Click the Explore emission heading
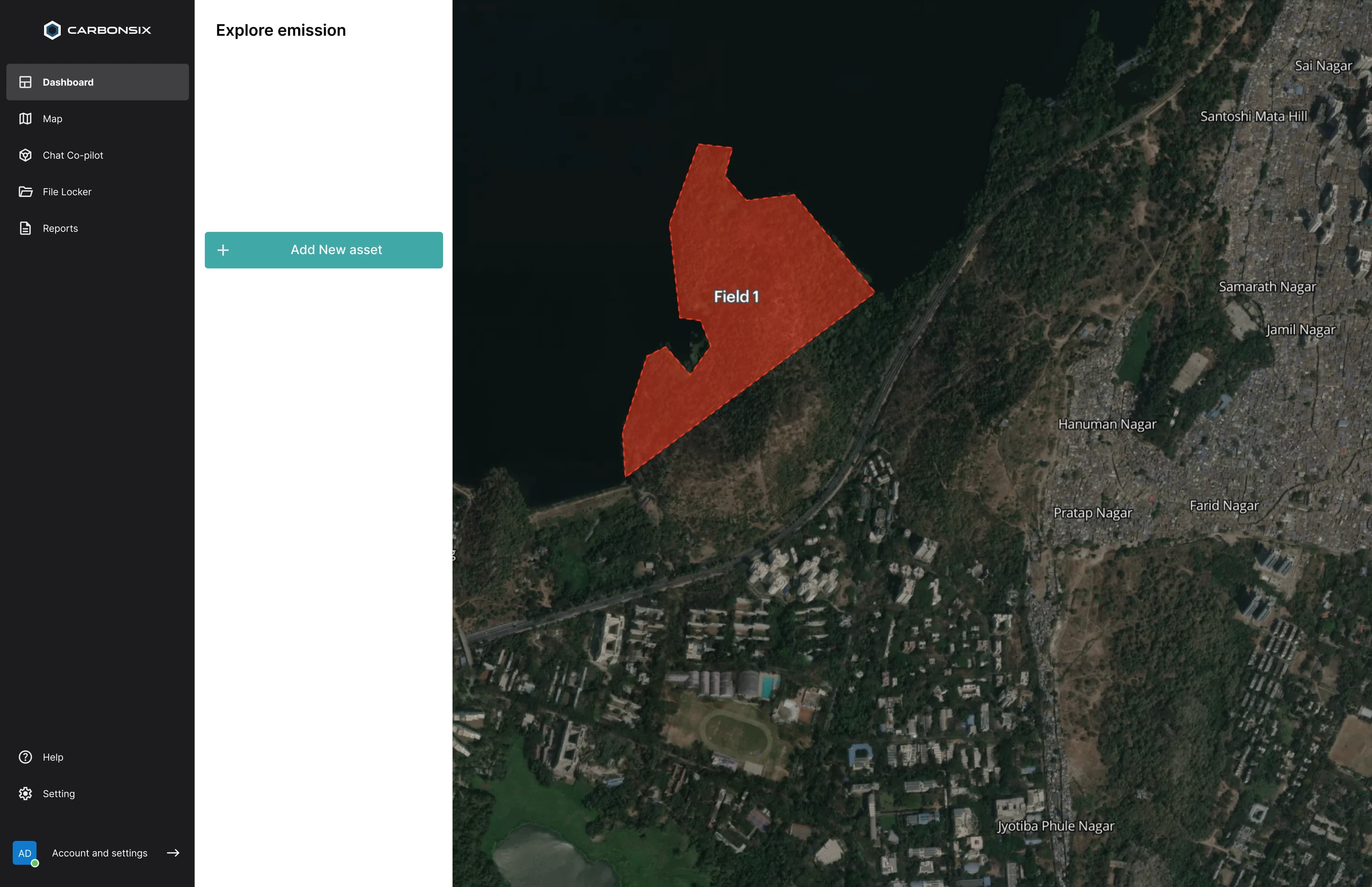The image size is (1372, 887). click(x=281, y=30)
